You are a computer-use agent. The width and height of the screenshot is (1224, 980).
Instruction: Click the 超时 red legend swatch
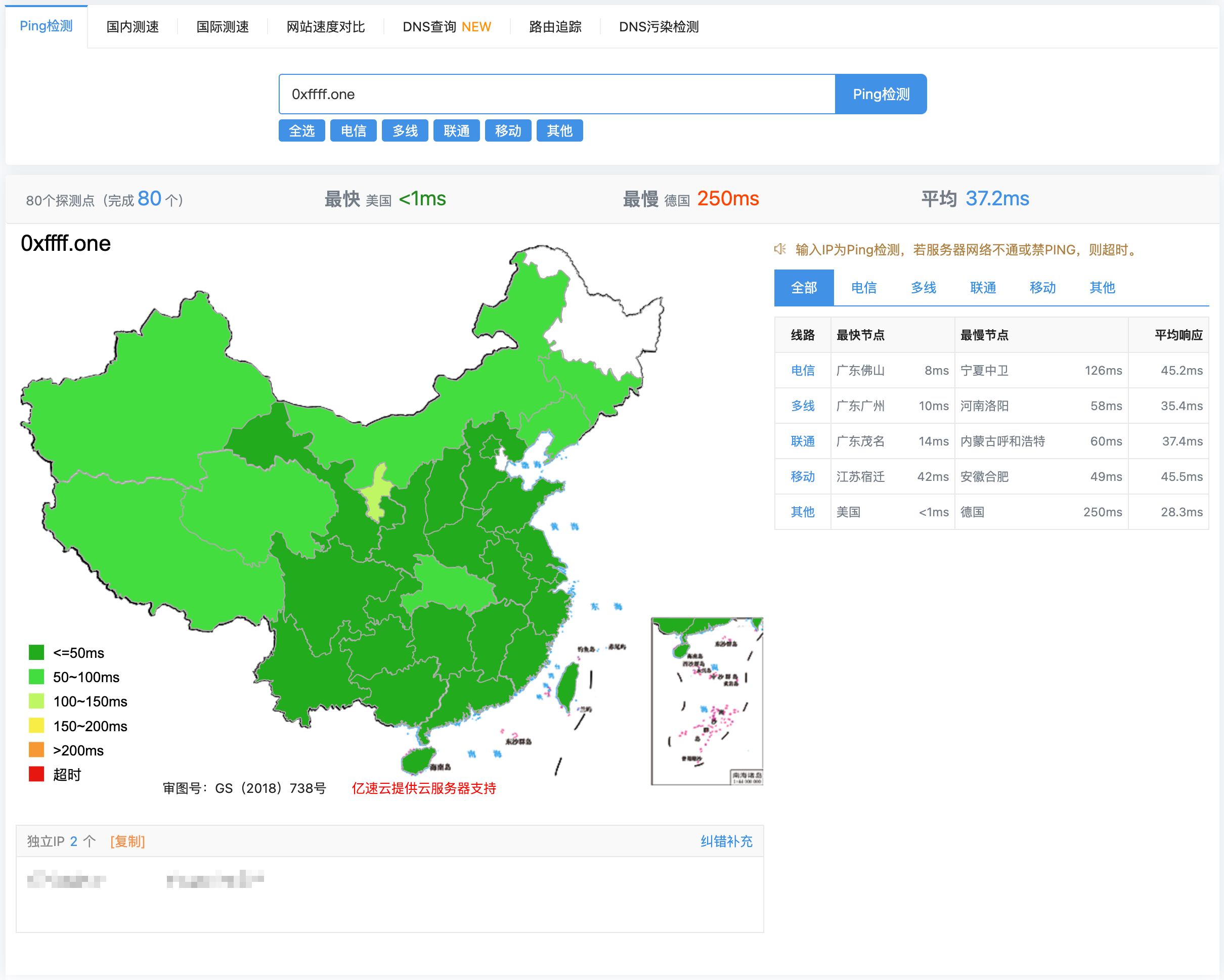36,775
